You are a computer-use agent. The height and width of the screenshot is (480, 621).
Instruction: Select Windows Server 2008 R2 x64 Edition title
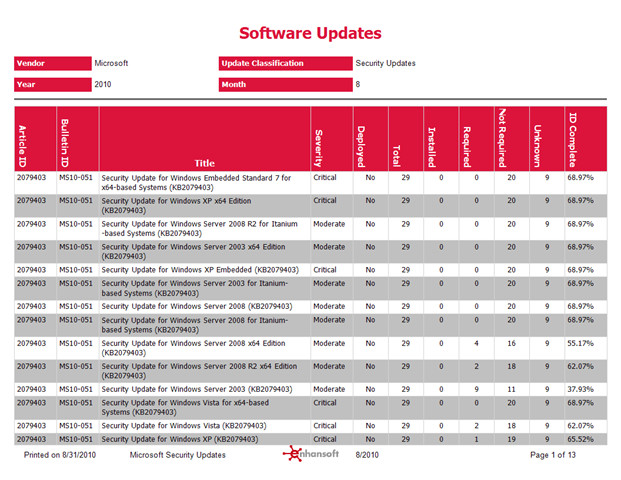coord(199,371)
